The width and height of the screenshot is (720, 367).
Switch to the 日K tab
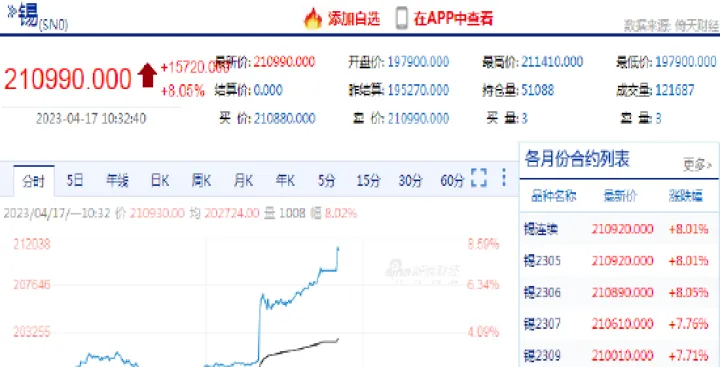click(x=159, y=181)
